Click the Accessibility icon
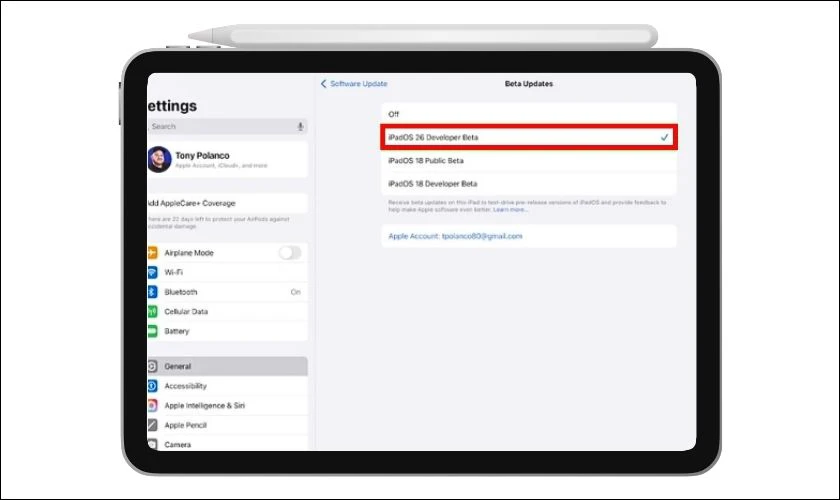This screenshot has height=500, width=840. 152,386
